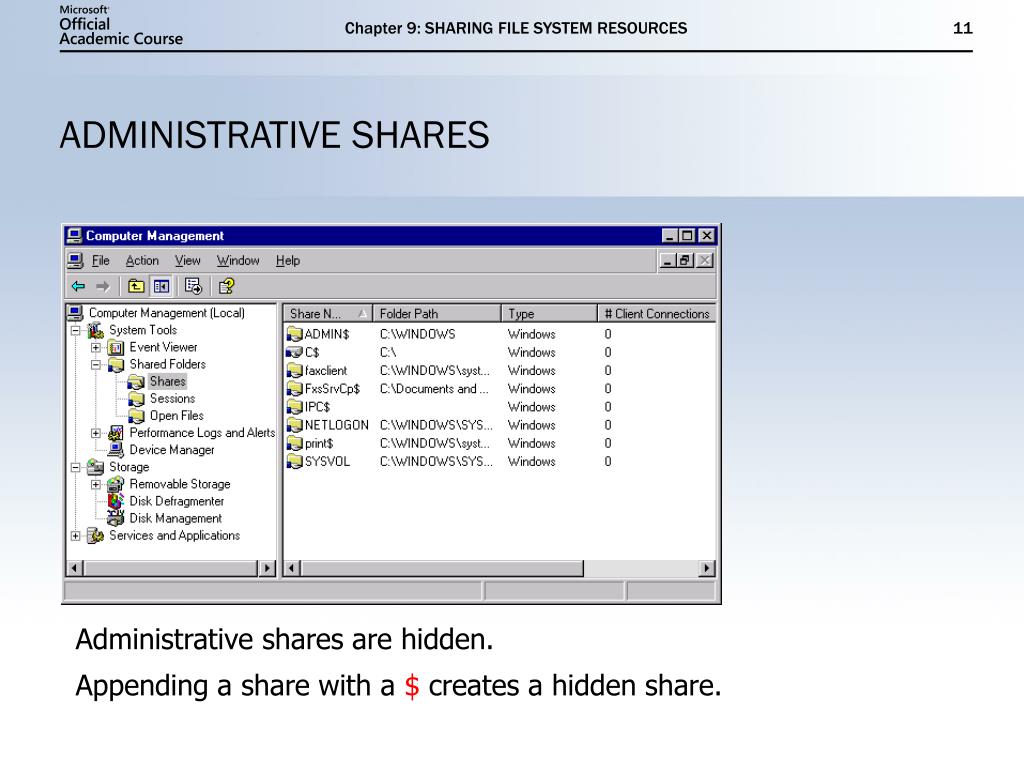The height and width of the screenshot is (768, 1024).
Task: Open the Help menu
Action: [x=287, y=261]
